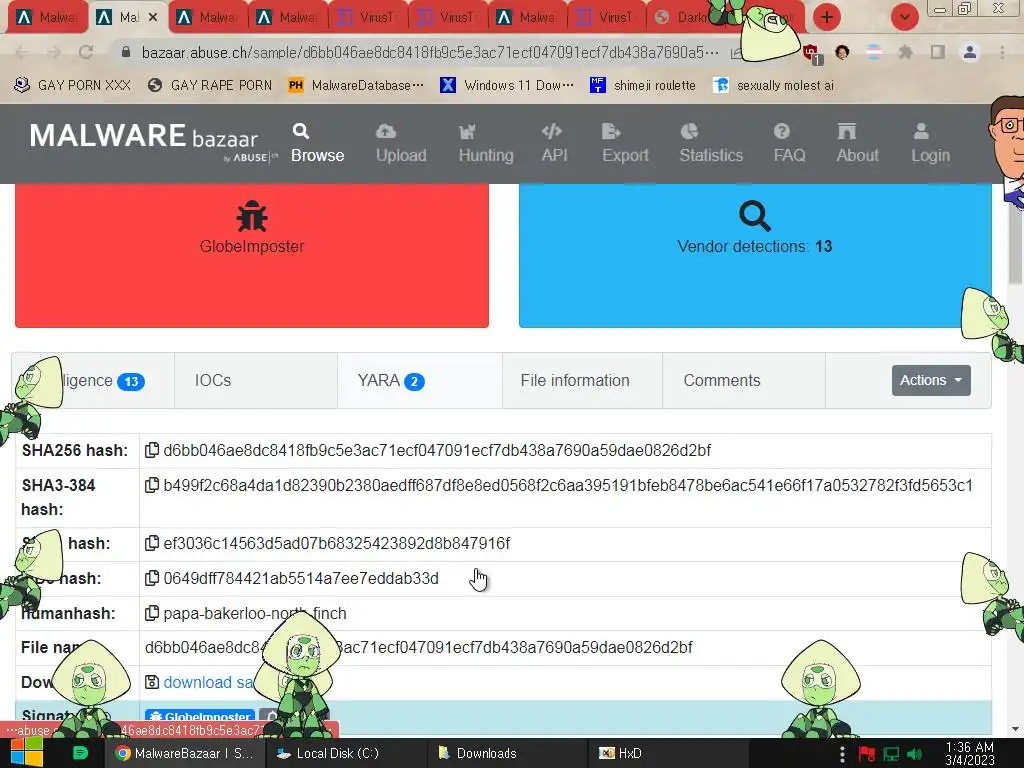Open the Hunting icon in navbar
The image size is (1024, 768).
coord(467,132)
